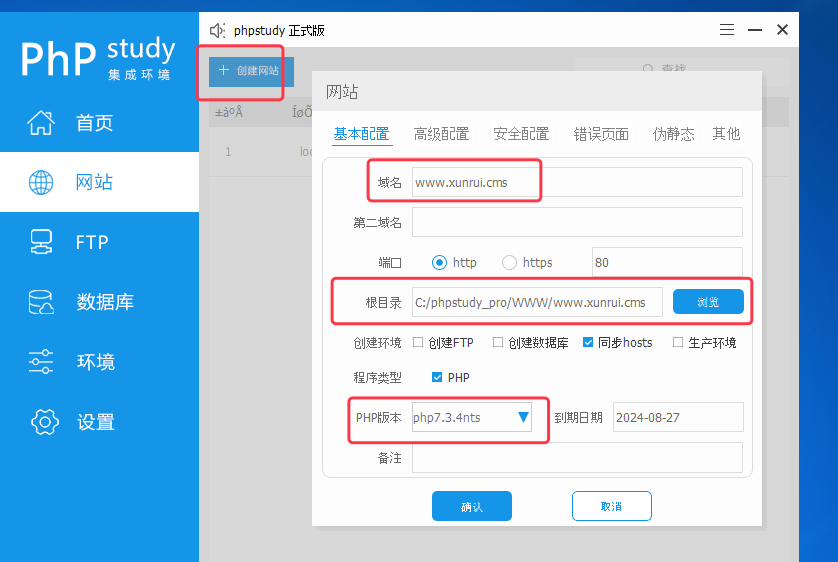Switch to 伪静态 tab
The image size is (838, 562).
[x=673, y=134]
